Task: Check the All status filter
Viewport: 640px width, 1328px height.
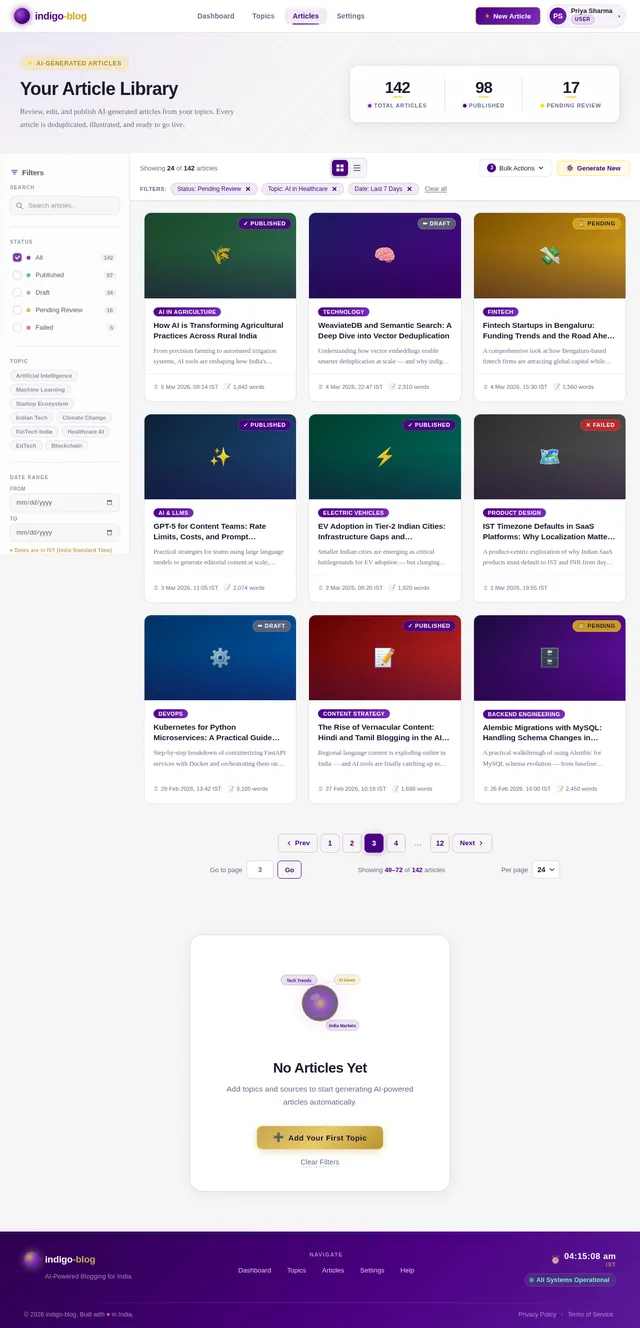Action: [x=17, y=258]
